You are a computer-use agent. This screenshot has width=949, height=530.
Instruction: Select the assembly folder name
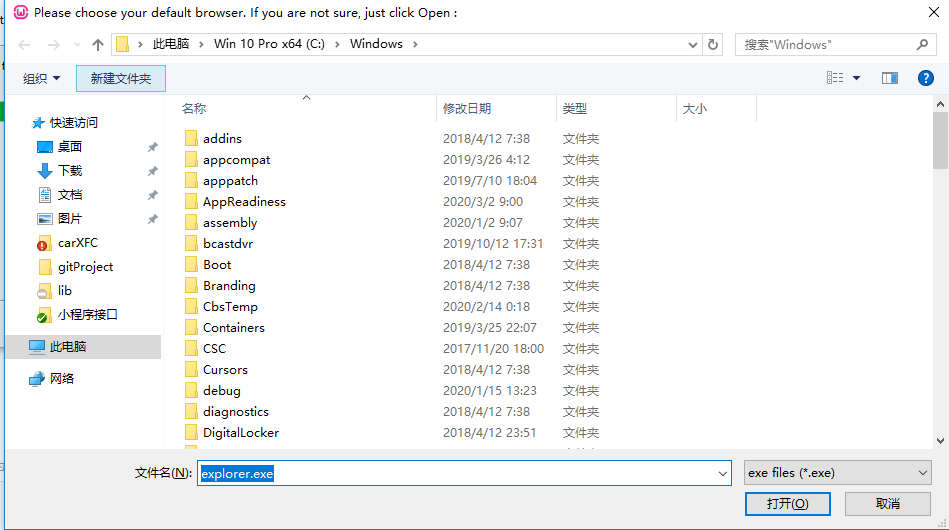(230, 223)
